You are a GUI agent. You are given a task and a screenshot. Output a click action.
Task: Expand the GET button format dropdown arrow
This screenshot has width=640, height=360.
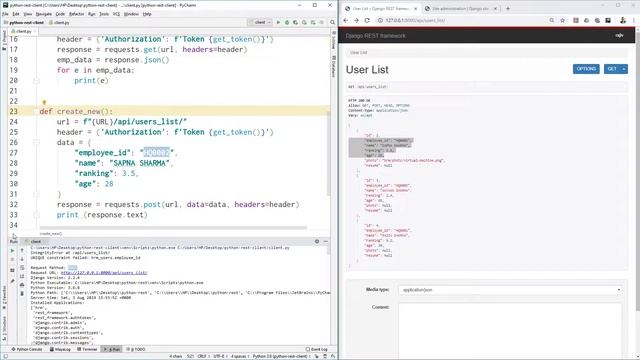(x=624, y=69)
